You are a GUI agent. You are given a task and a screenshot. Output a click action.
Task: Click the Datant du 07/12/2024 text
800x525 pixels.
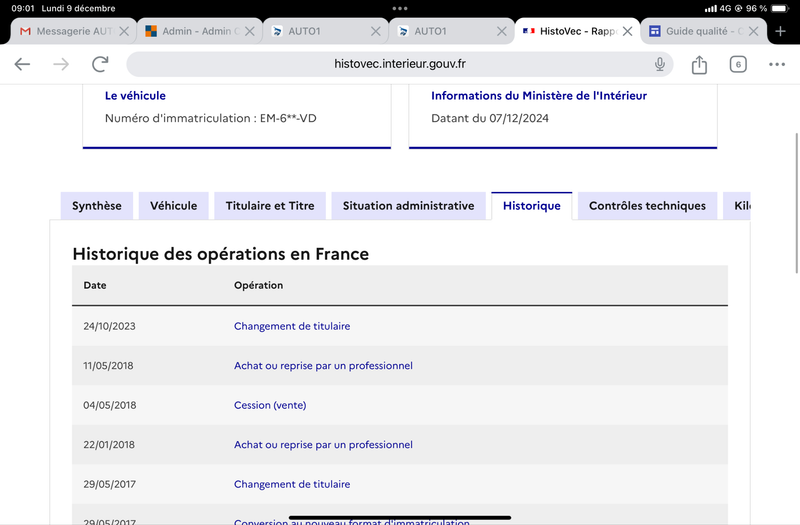click(x=490, y=118)
